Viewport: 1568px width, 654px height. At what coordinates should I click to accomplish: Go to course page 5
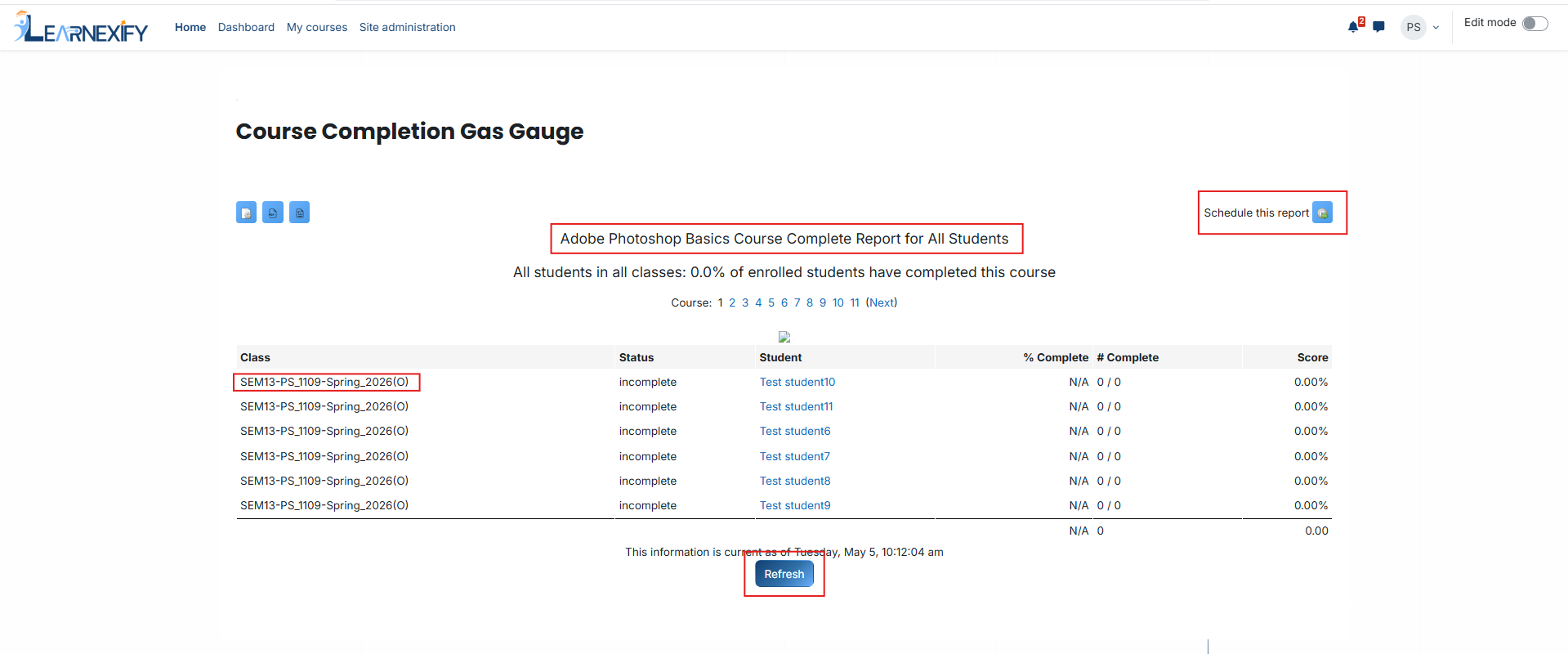click(771, 302)
